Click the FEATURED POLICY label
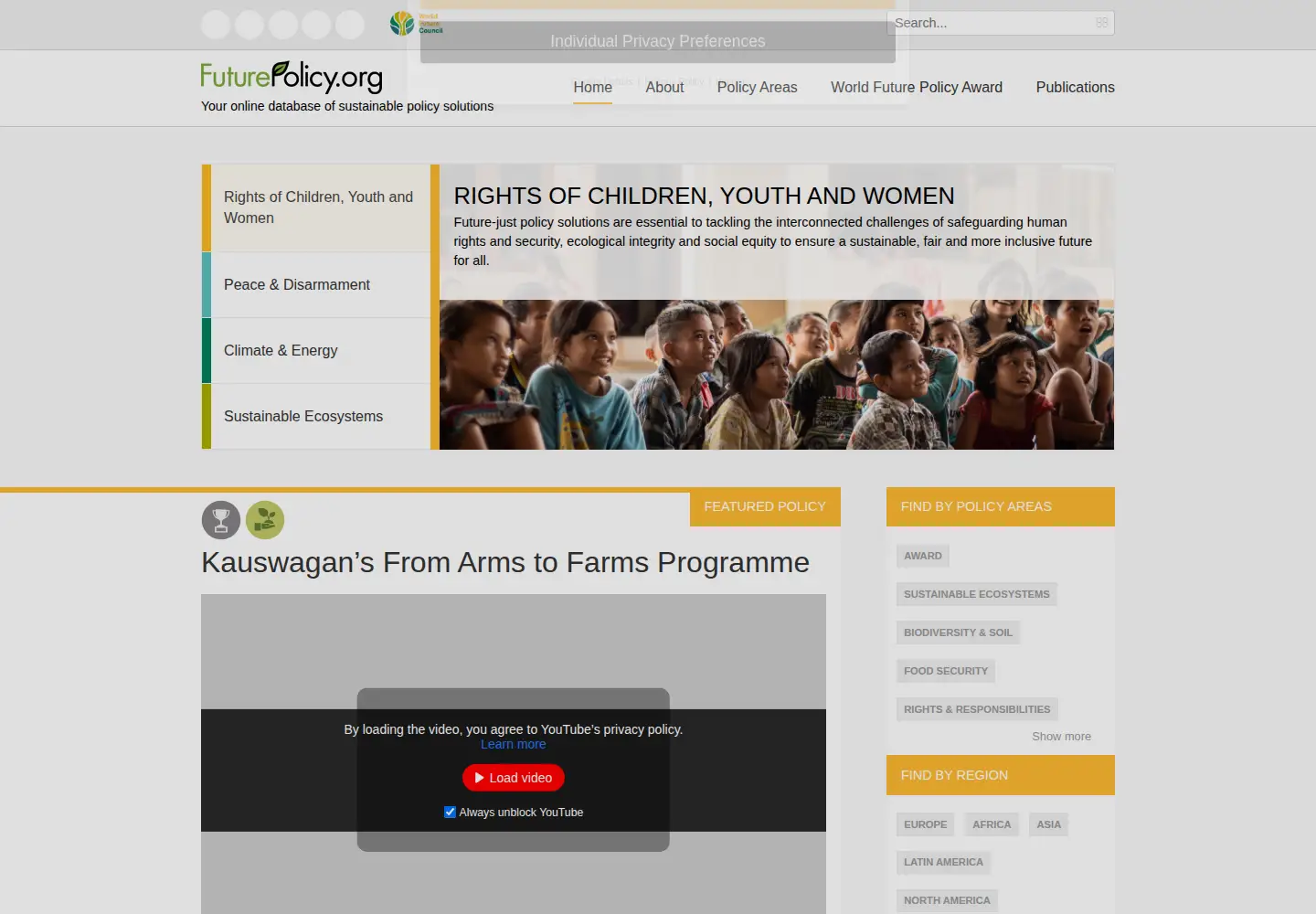This screenshot has width=1316, height=914. pos(765,506)
